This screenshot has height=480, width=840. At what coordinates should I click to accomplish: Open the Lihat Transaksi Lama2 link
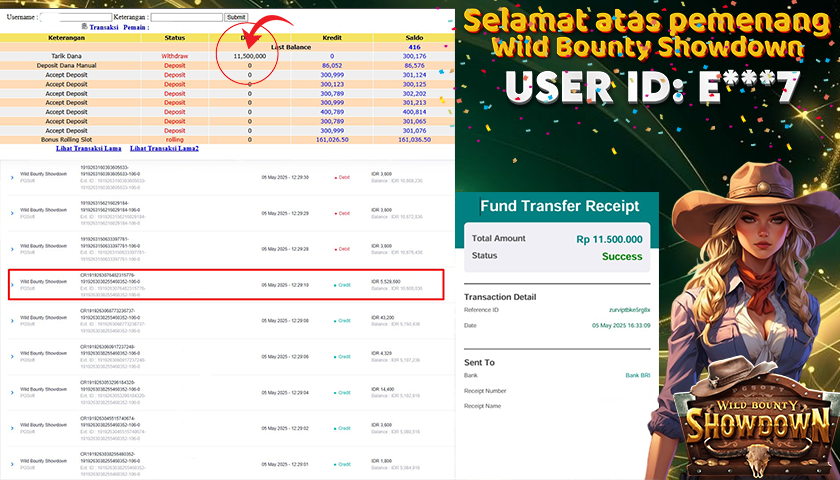(164, 148)
